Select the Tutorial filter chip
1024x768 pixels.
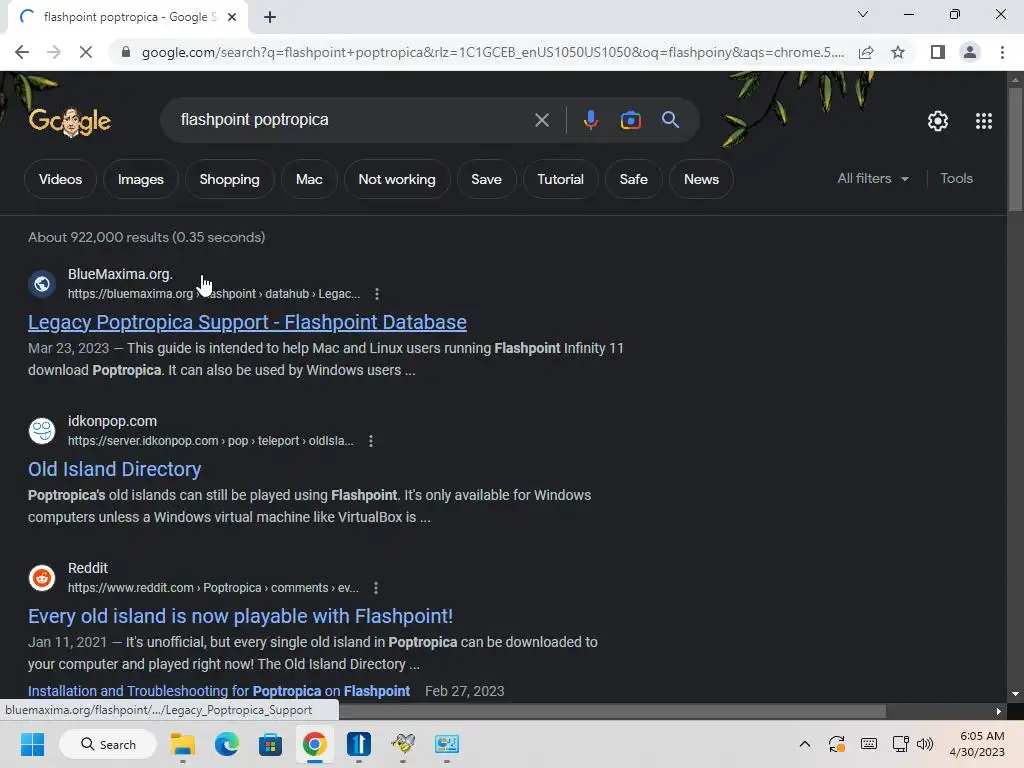pos(560,179)
